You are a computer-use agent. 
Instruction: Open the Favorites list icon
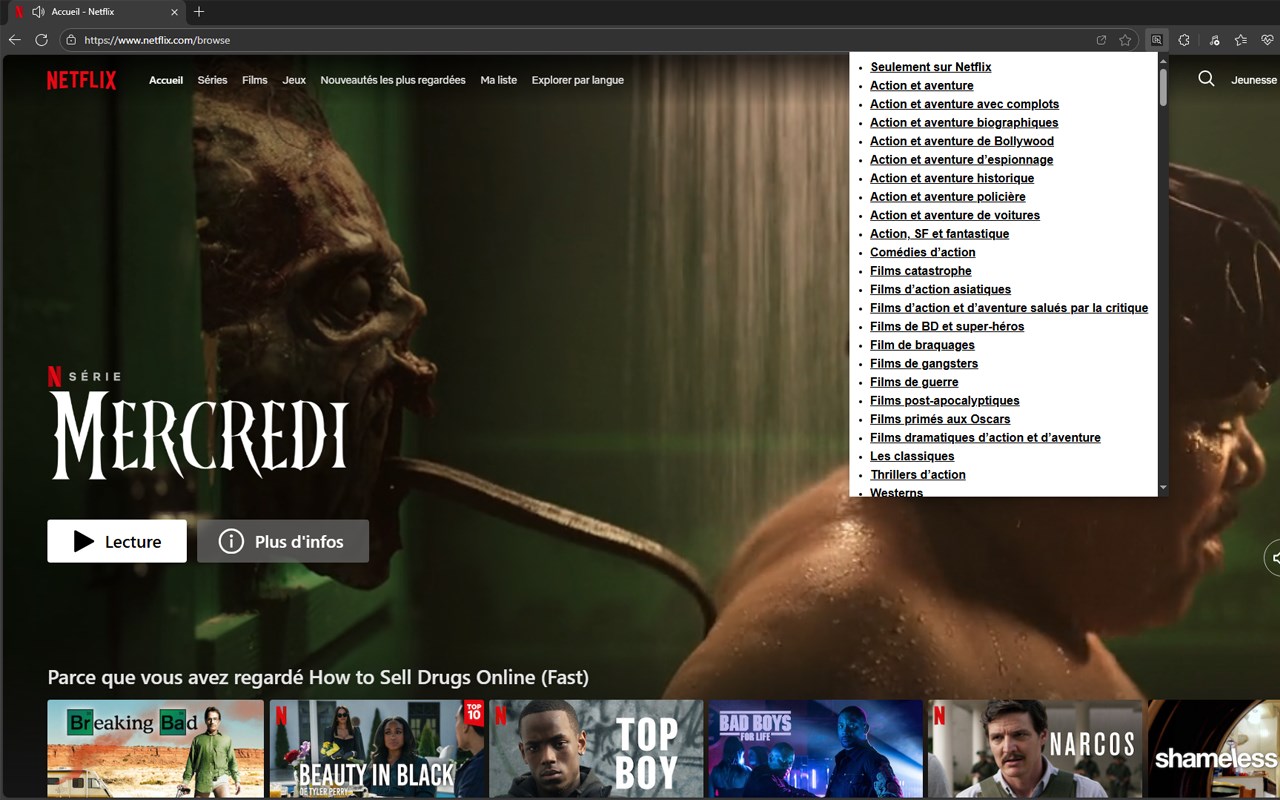click(x=1241, y=40)
